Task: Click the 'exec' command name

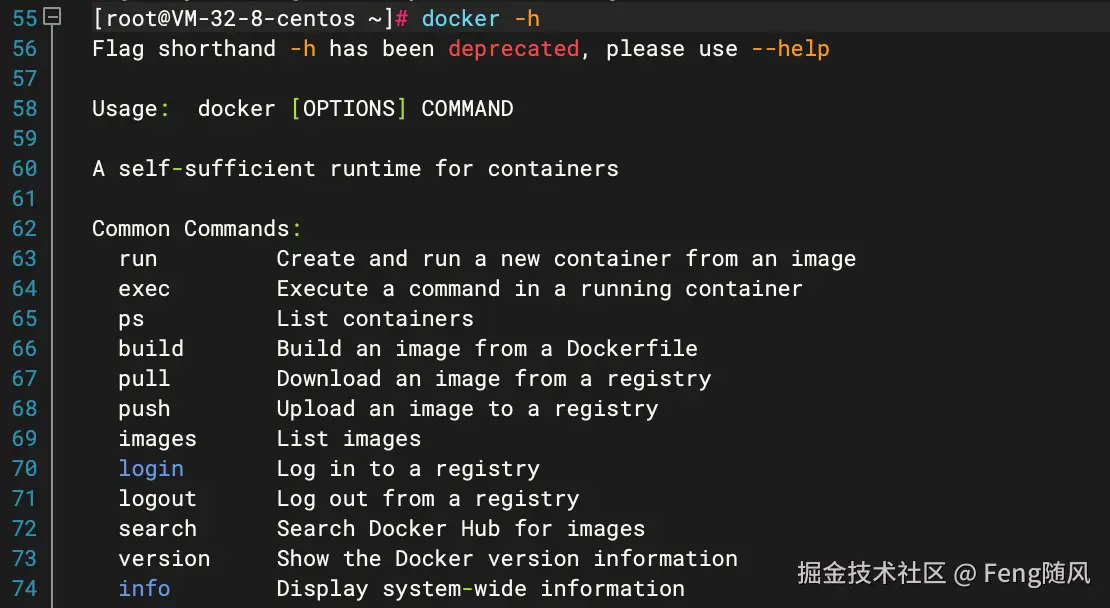Action: pyautogui.click(x=144, y=288)
